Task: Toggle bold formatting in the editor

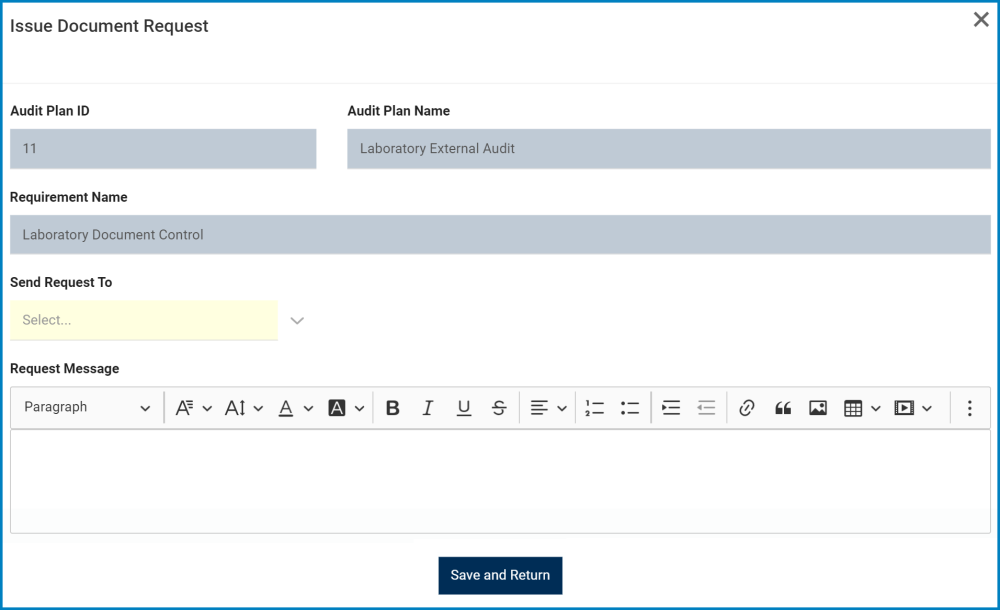Action: pos(393,407)
